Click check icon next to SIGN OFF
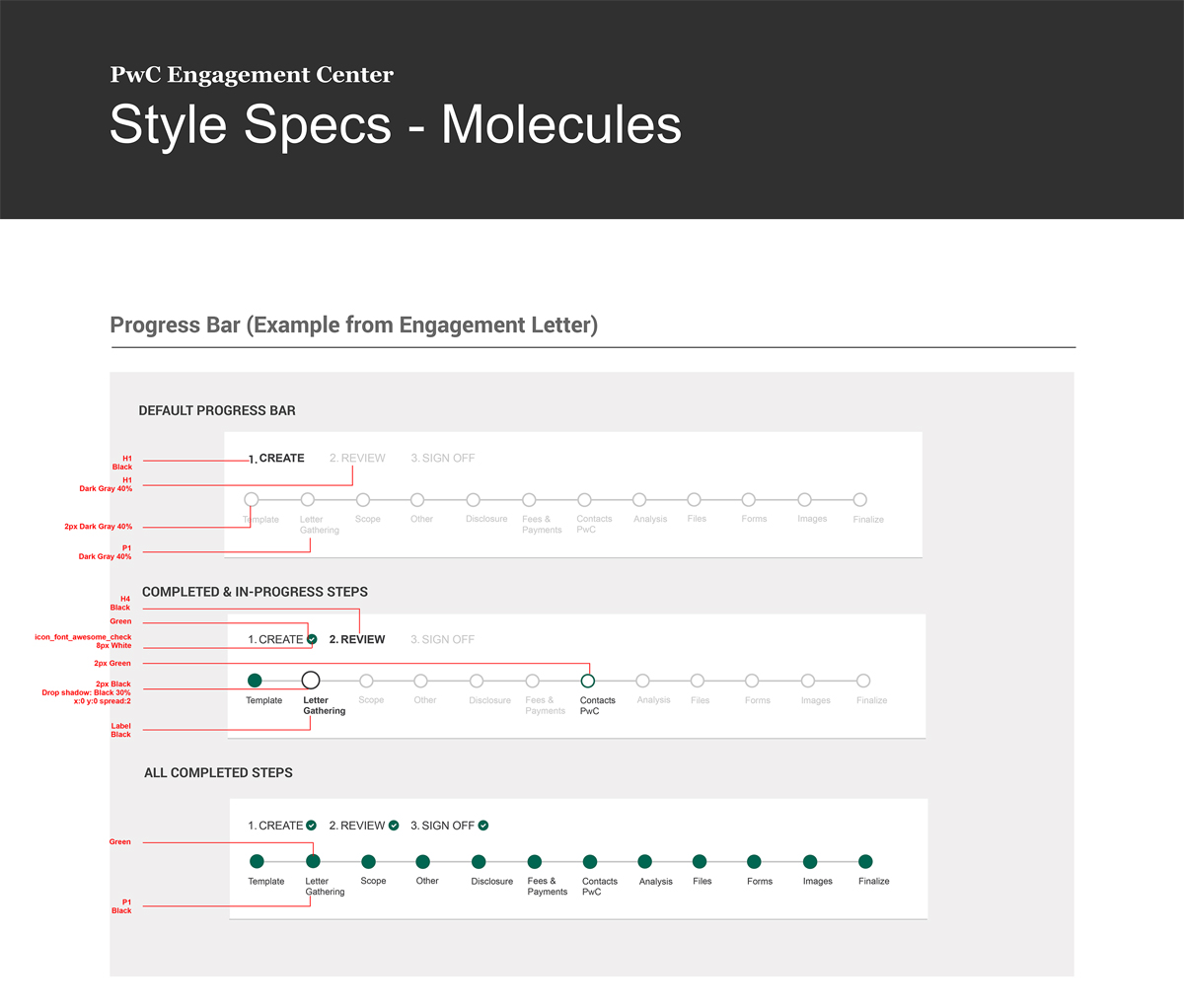 483,826
